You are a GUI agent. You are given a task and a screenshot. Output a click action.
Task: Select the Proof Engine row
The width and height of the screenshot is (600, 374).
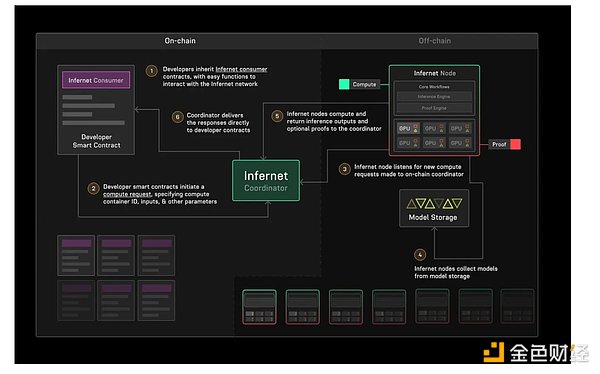coord(434,108)
